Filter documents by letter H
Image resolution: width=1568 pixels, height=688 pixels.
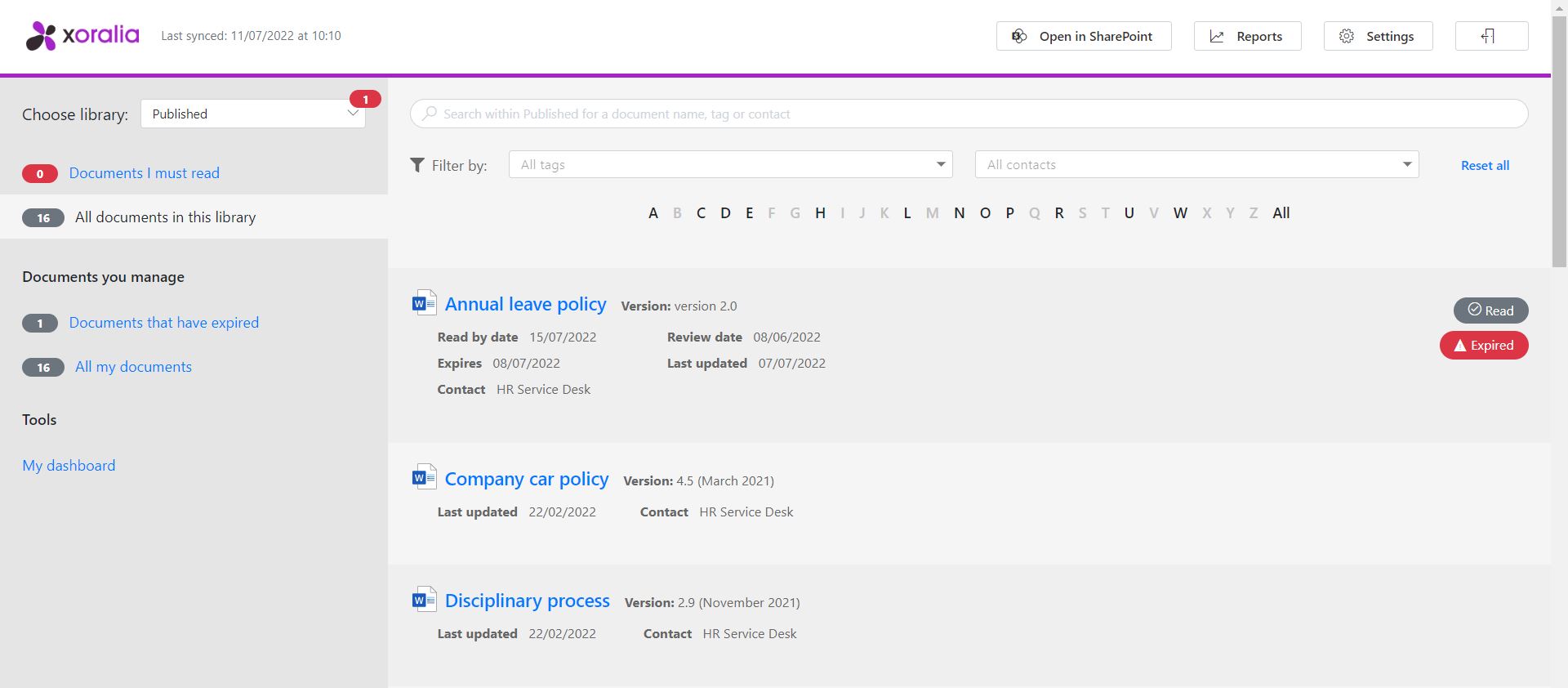[x=820, y=213]
